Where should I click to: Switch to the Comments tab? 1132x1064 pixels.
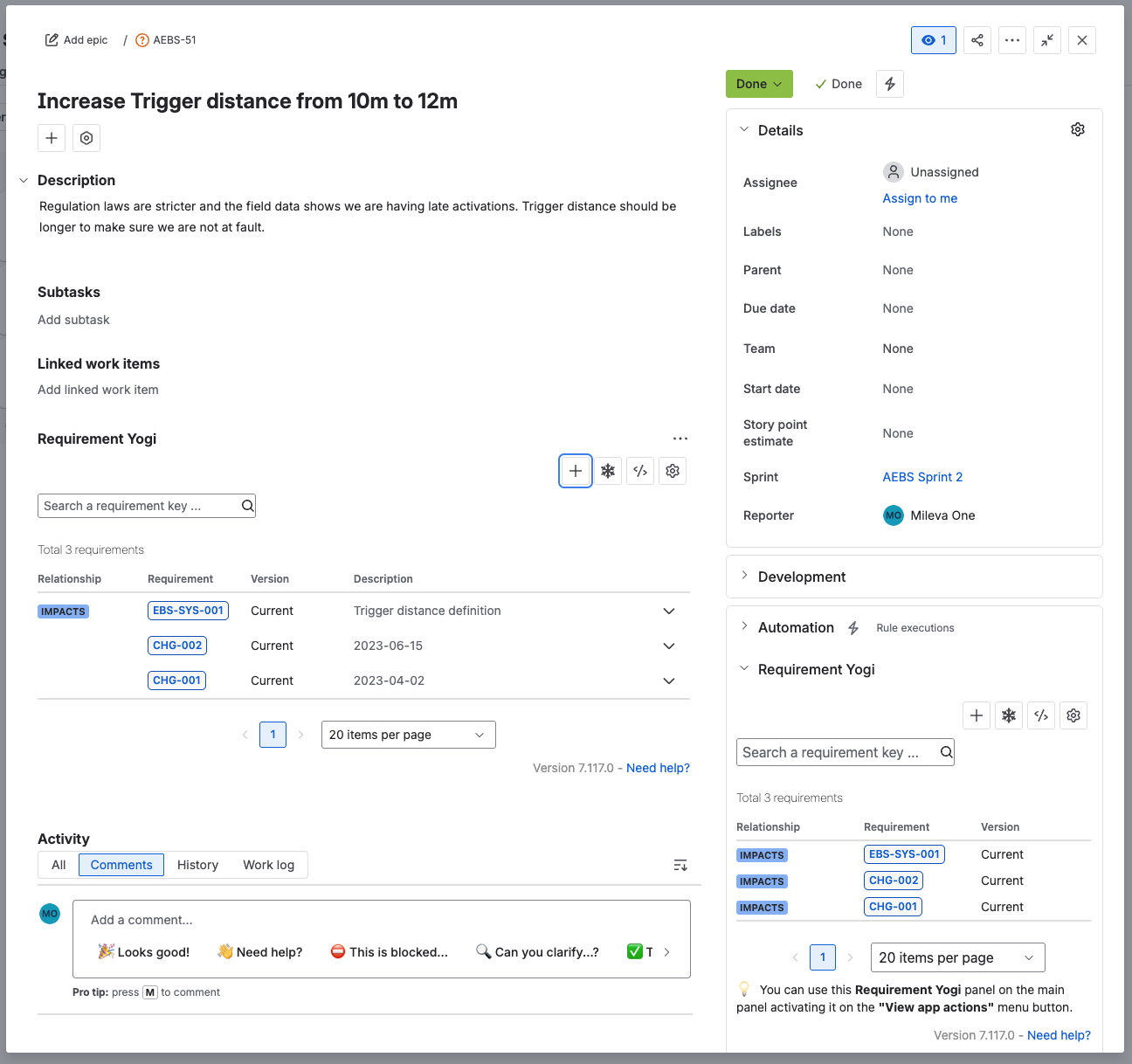(121, 865)
